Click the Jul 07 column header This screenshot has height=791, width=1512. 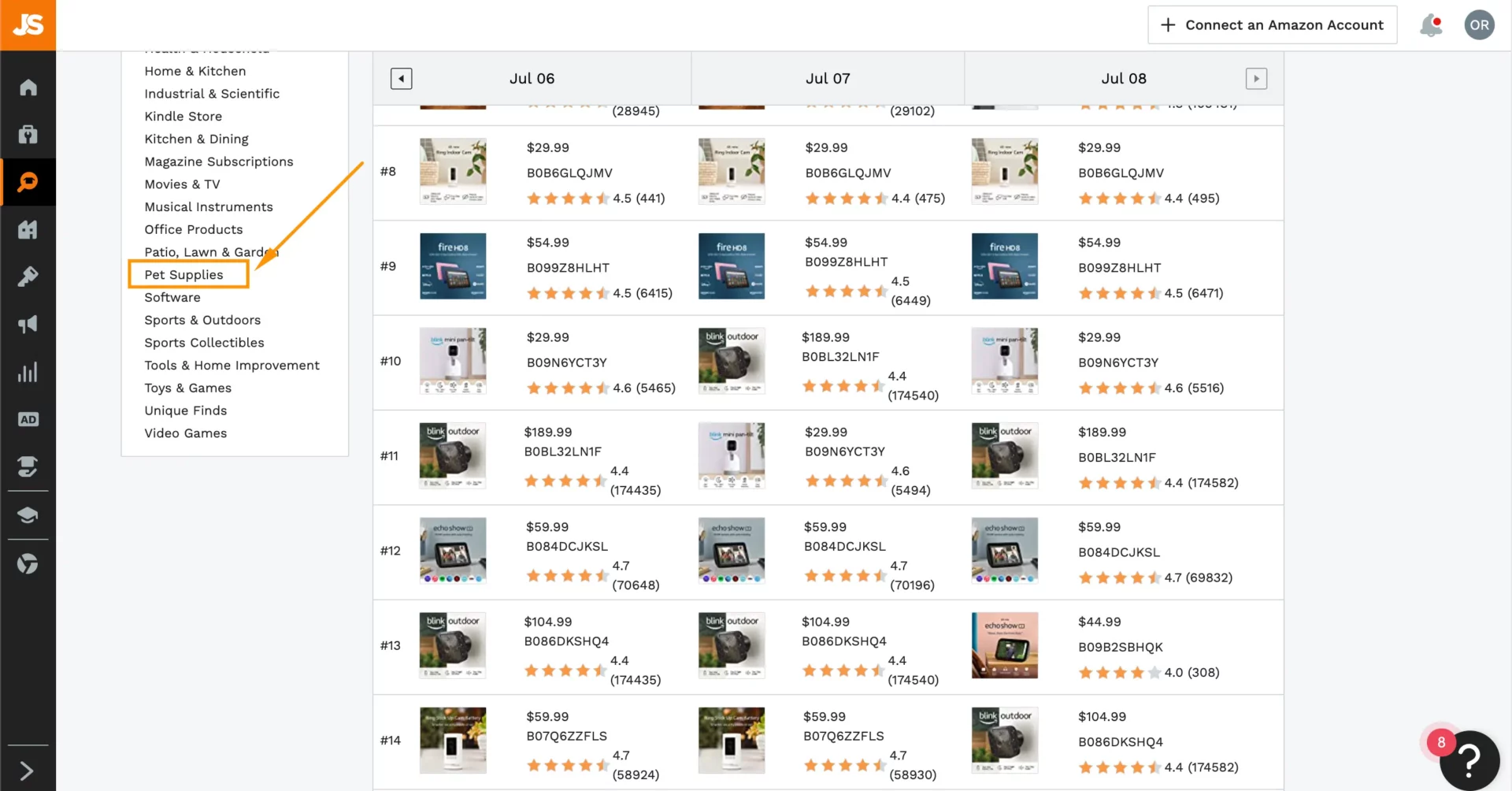828,79
